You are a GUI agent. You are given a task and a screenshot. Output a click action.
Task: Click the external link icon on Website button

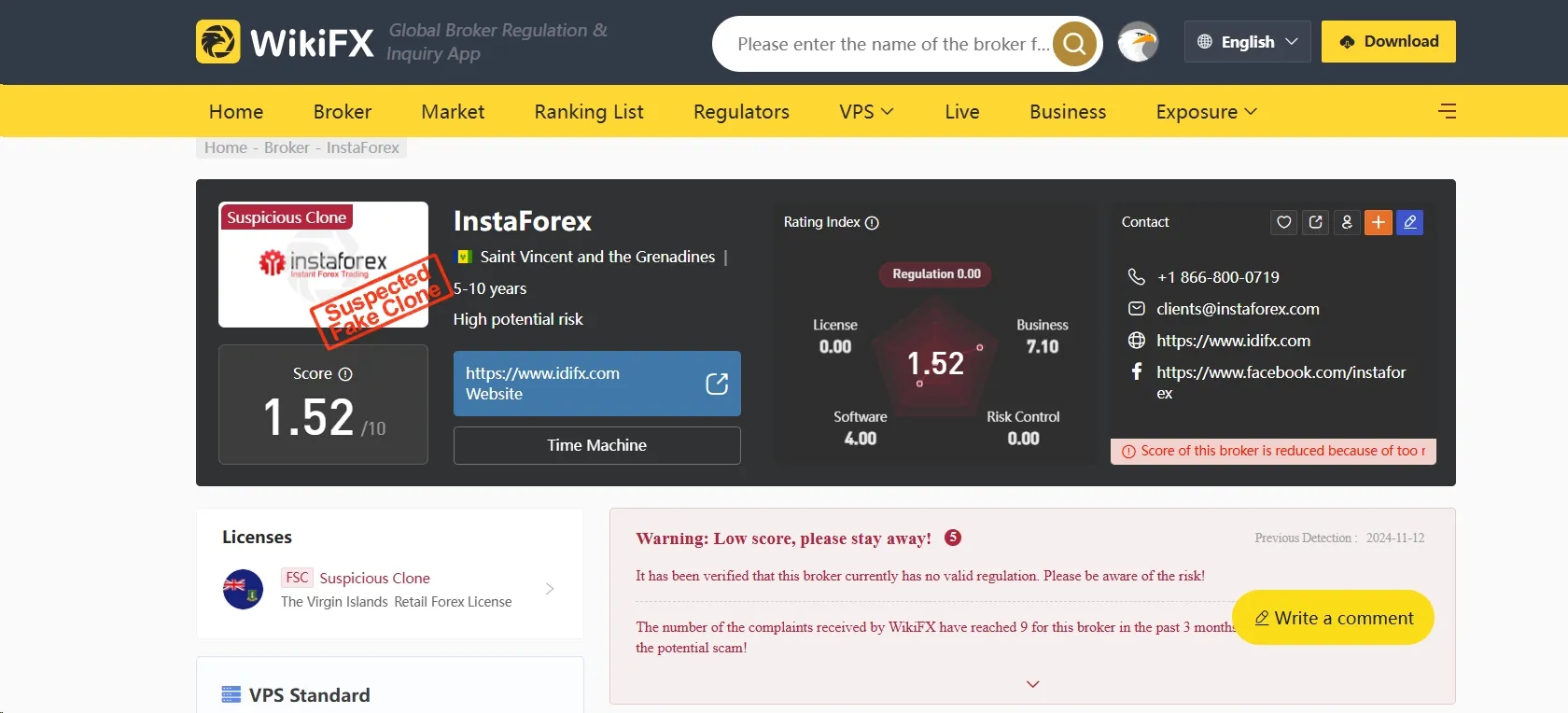tap(717, 384)
